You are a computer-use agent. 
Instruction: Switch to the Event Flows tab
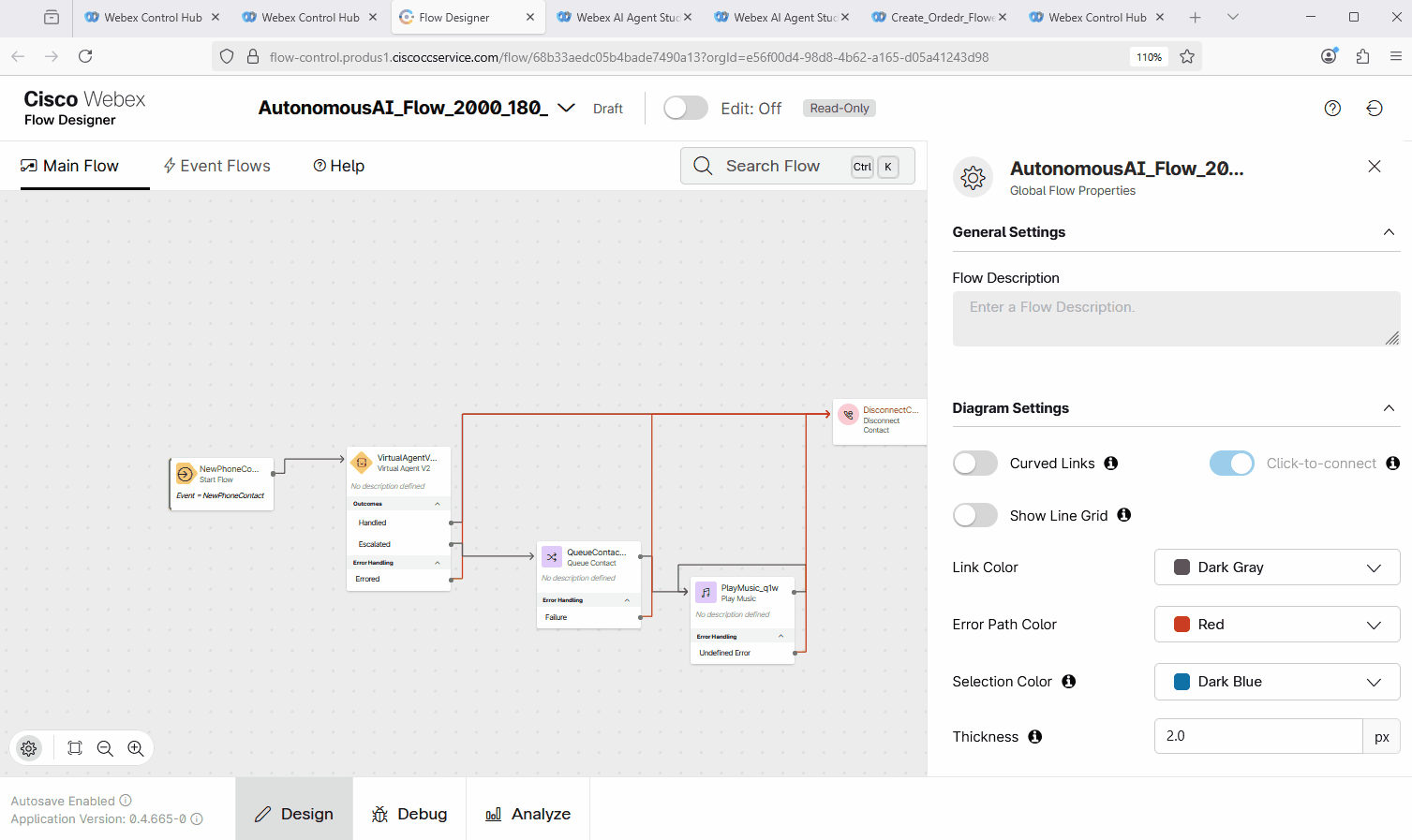coord(216,166)
